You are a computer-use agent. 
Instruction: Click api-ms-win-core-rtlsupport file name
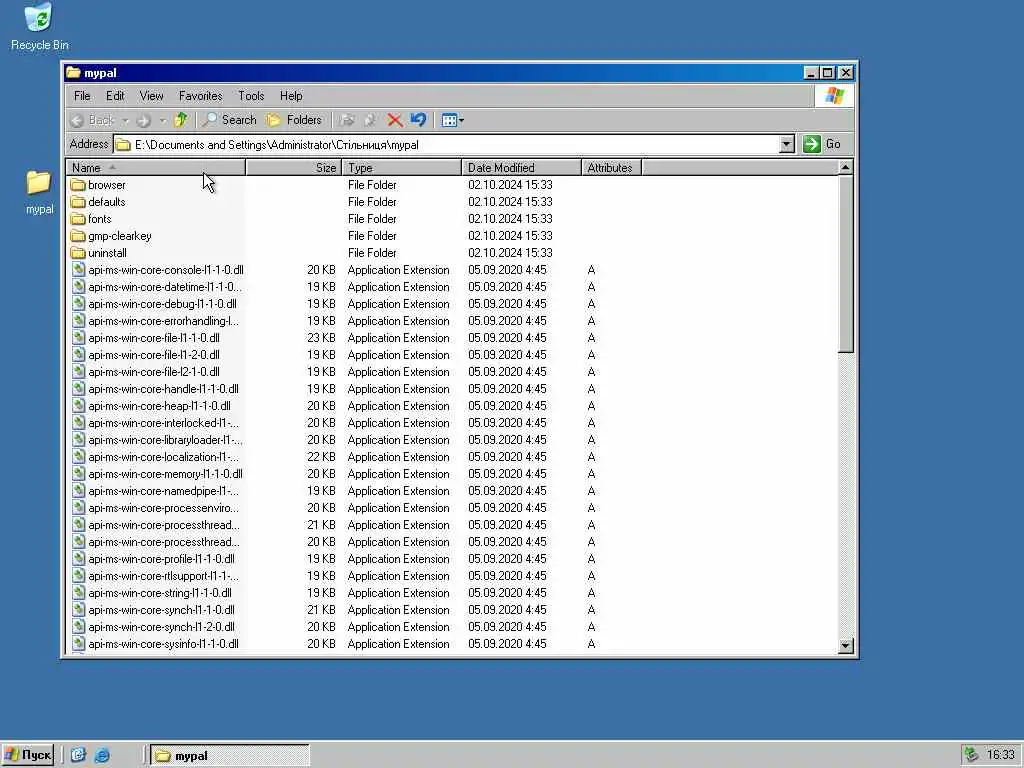click(x=163, y=575)
